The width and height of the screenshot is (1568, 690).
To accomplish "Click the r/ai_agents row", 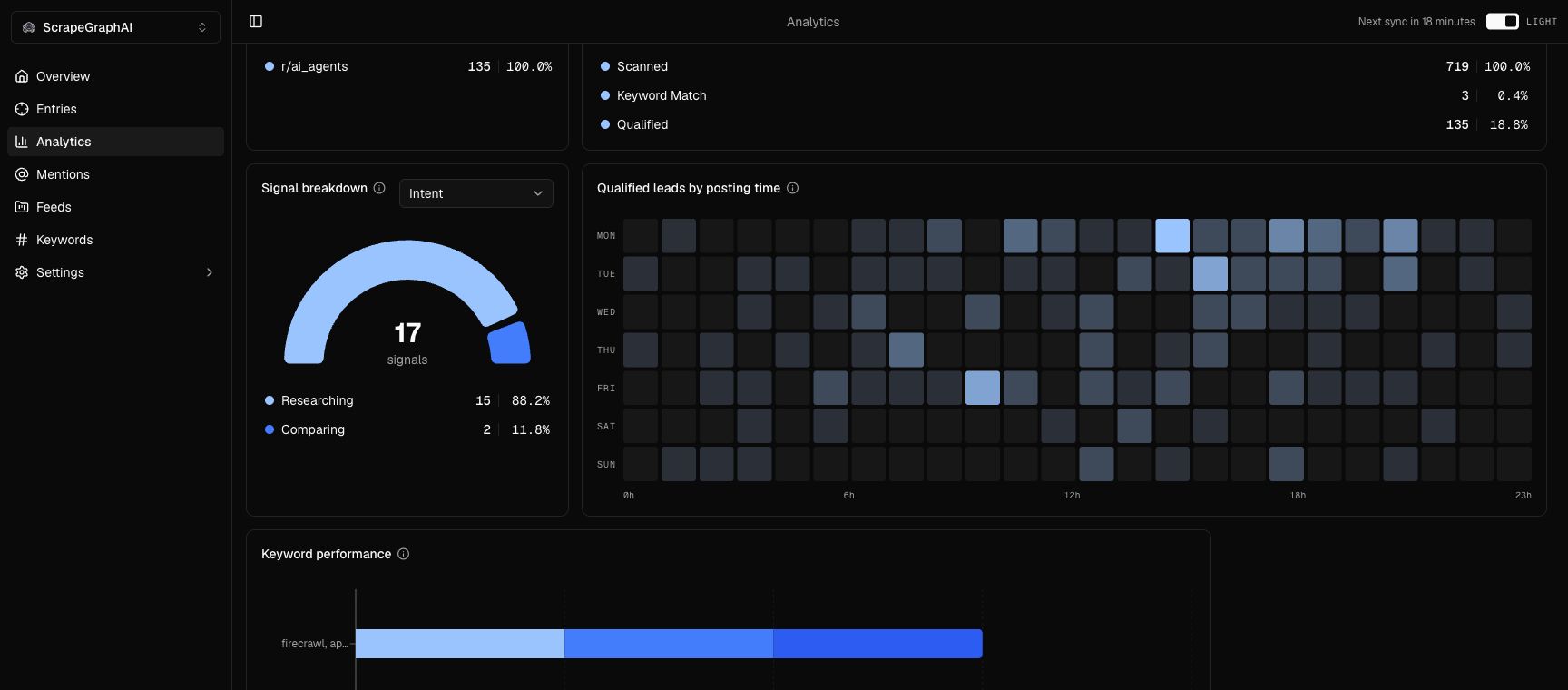I will 407,66.
